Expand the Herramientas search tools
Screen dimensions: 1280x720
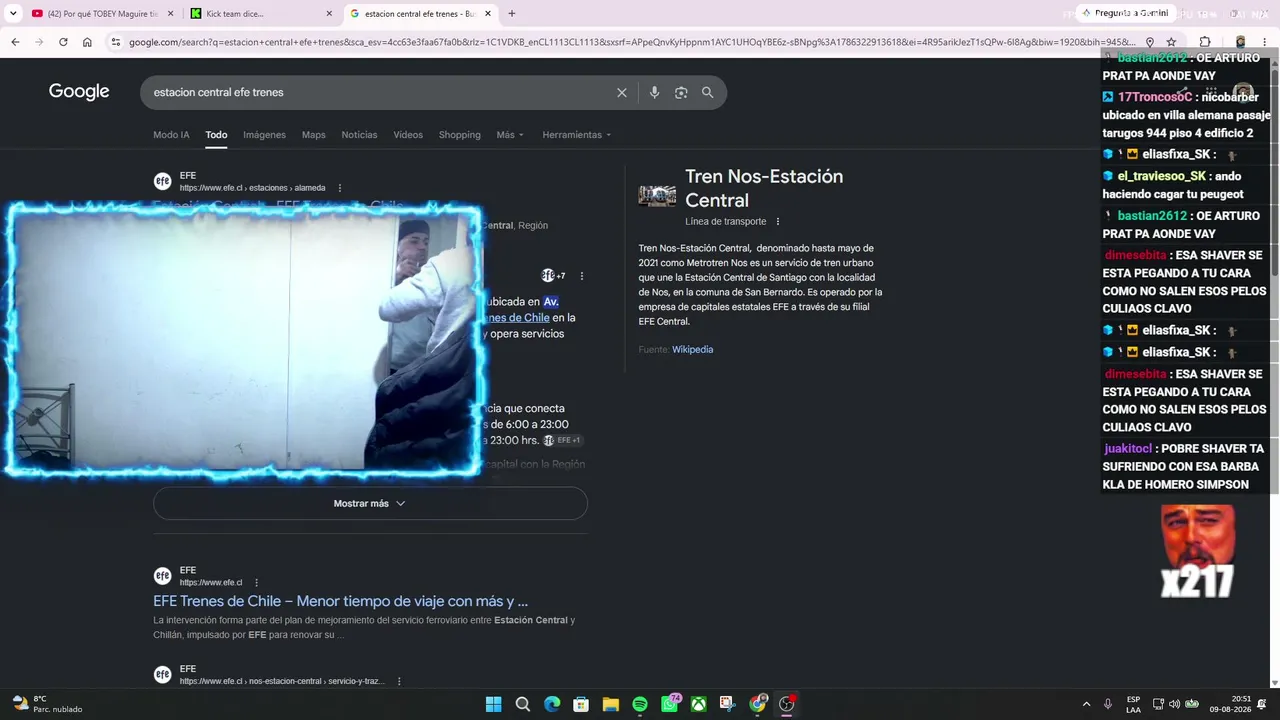pos(576,135)
